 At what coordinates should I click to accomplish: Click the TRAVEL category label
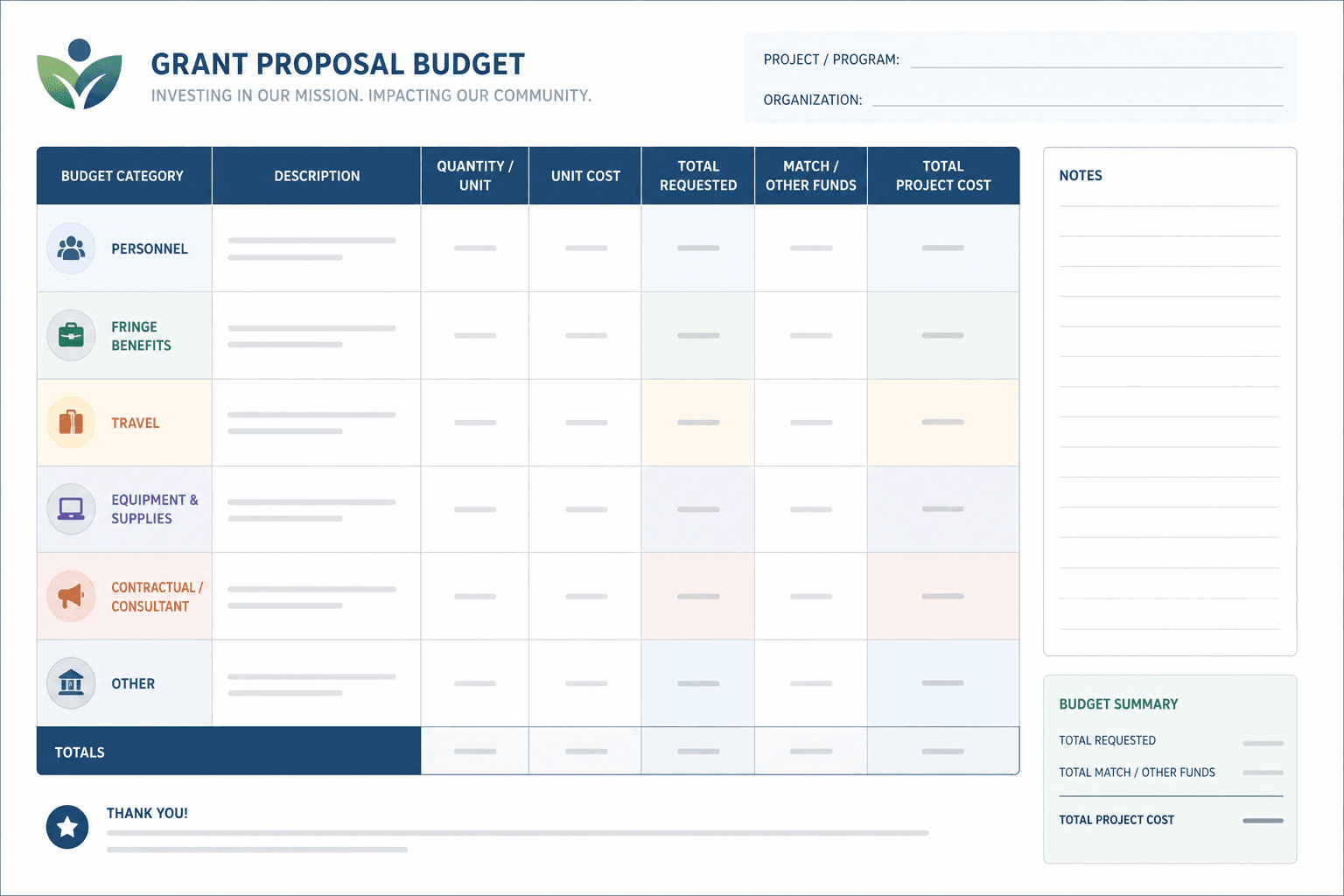pos(136,423)
